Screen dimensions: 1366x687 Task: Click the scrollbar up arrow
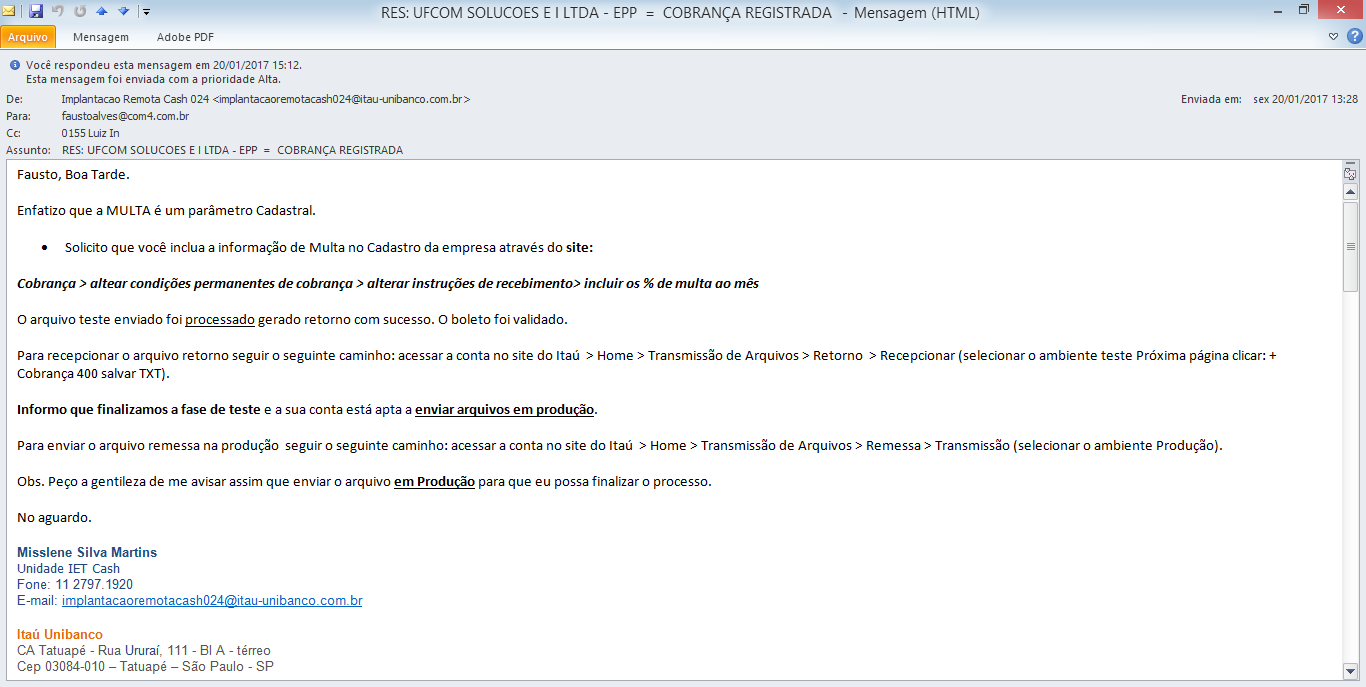[1350, 191]
